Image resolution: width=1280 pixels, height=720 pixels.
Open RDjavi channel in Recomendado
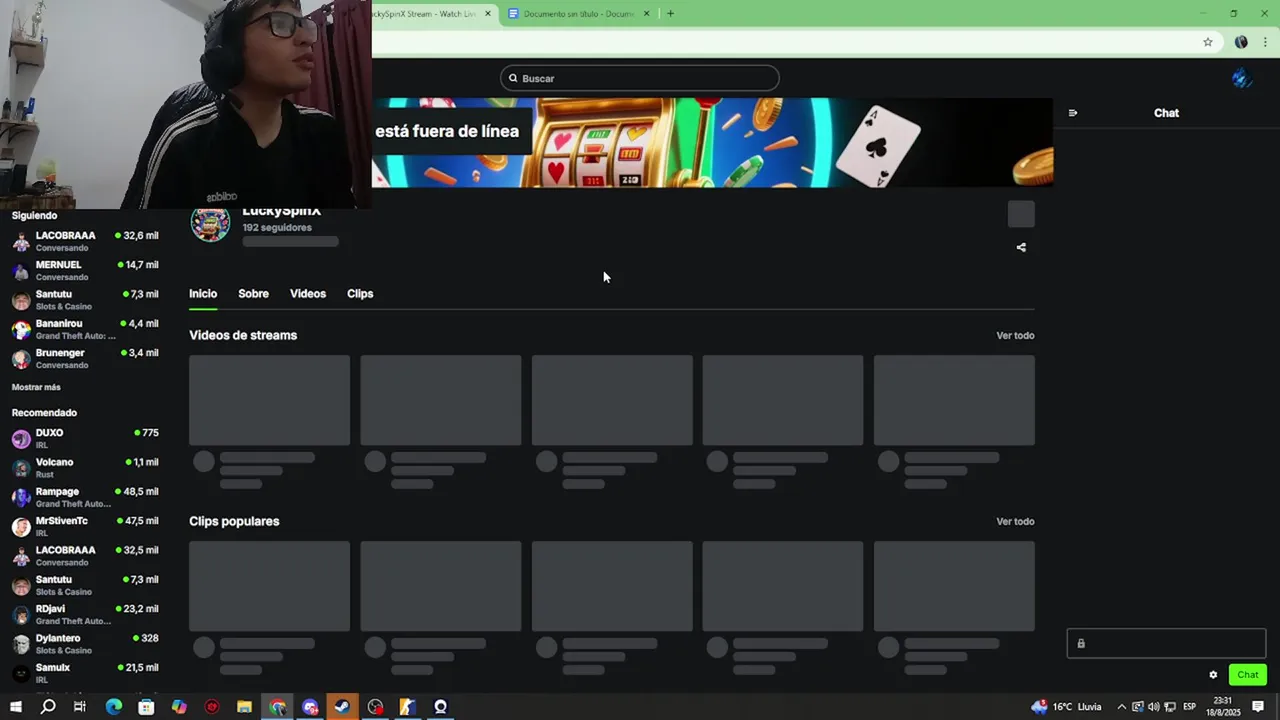[85, 614]
